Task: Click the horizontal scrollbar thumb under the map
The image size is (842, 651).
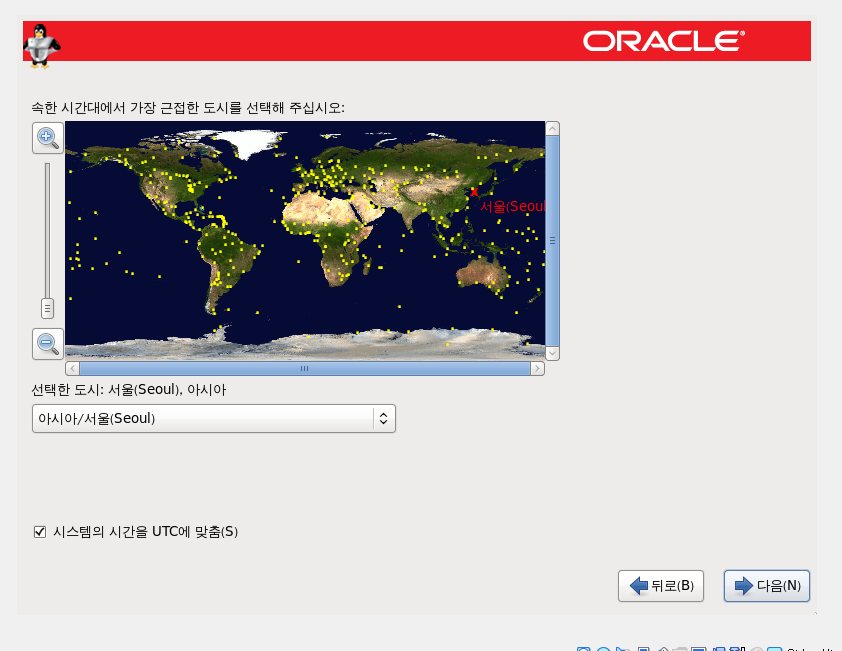Action: point(304,368)
